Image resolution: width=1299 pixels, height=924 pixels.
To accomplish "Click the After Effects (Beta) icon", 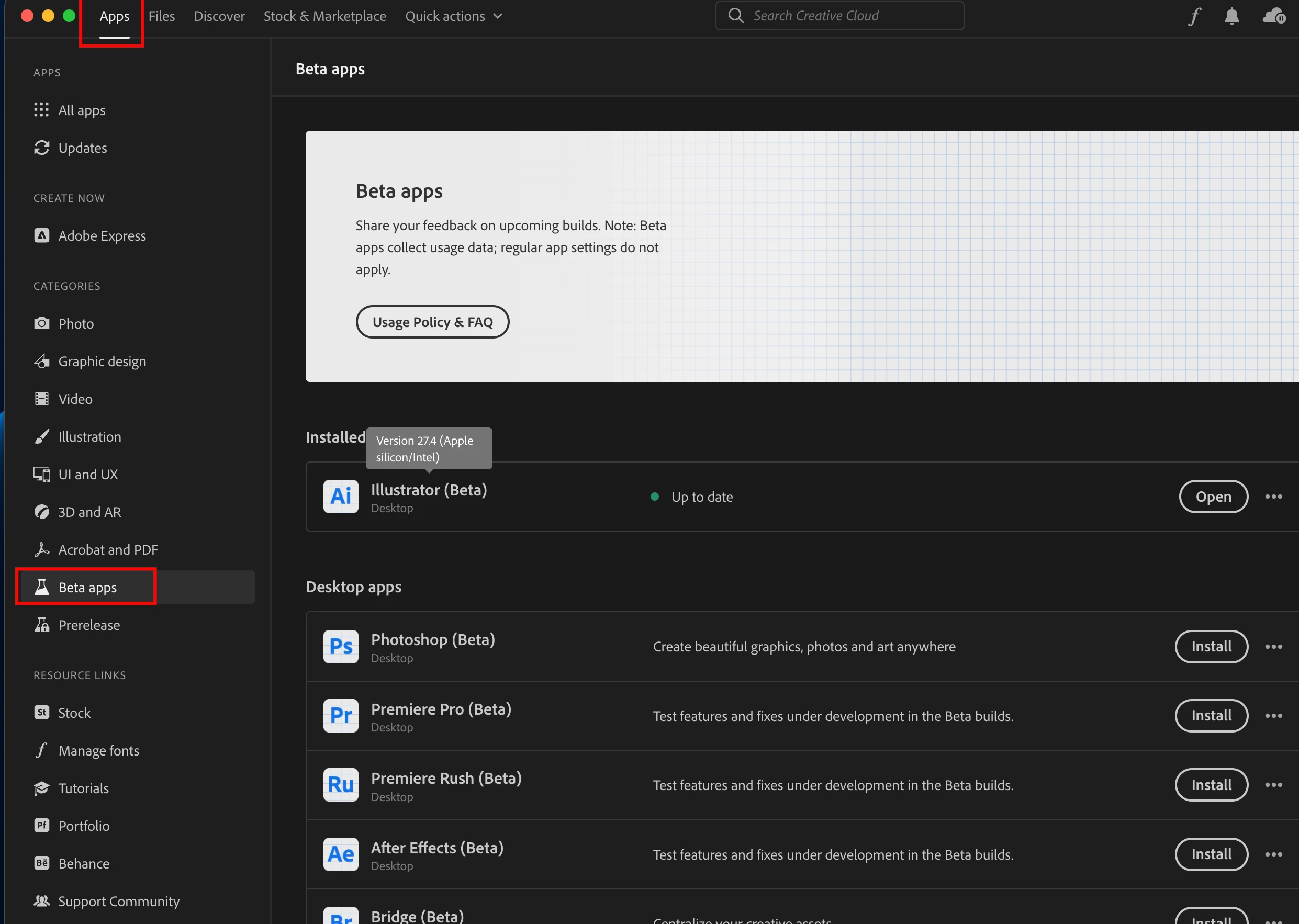I will (340, 854).
